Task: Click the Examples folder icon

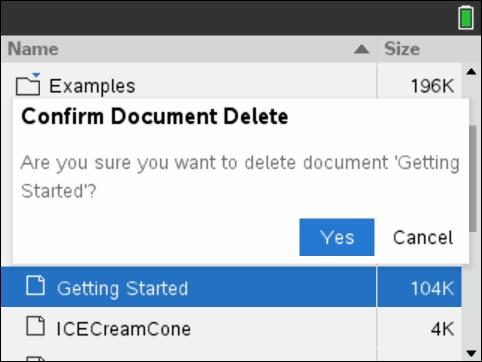Action: pos(28,86)
